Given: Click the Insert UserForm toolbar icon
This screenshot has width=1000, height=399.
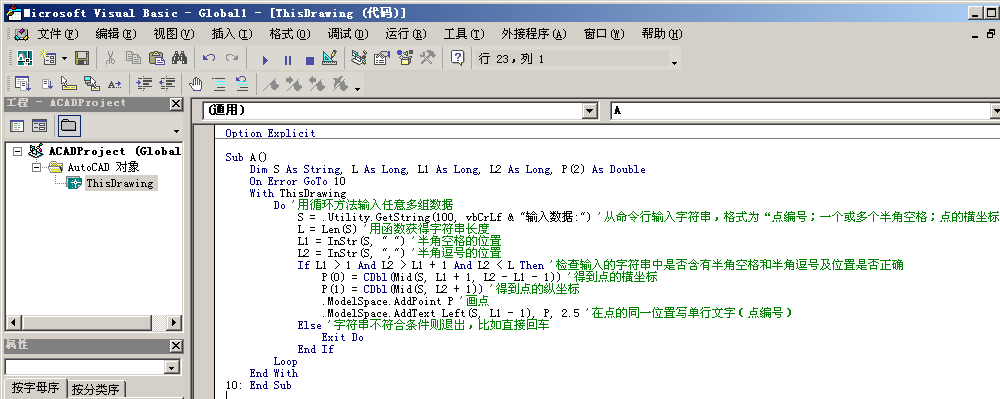Looking at the screenshot, I should point(48,59).
